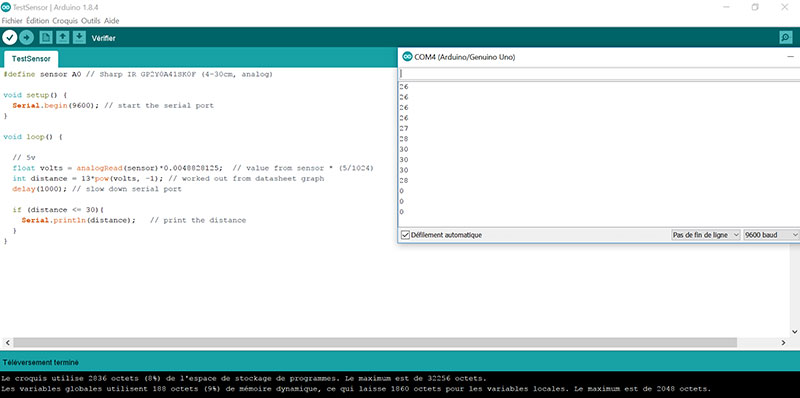800x398 pixels.
Task: Click the value 27 in serial output
Action: (x=404, y=129)
